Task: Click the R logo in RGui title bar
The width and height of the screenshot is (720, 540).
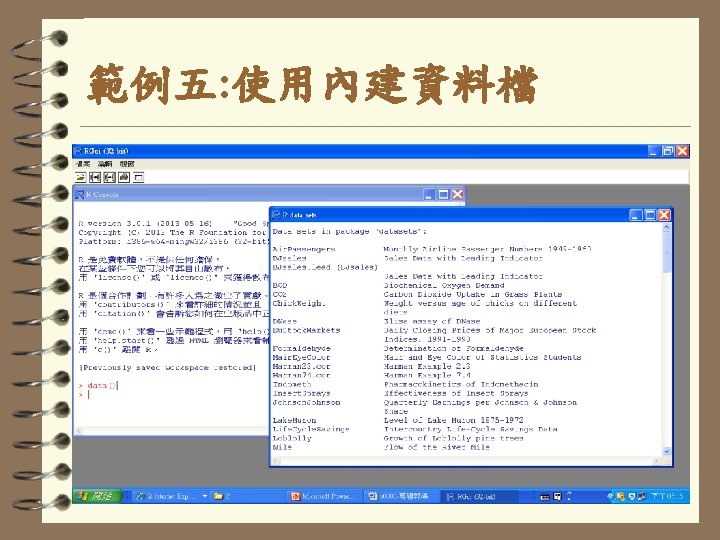Action: coord(78,151)
